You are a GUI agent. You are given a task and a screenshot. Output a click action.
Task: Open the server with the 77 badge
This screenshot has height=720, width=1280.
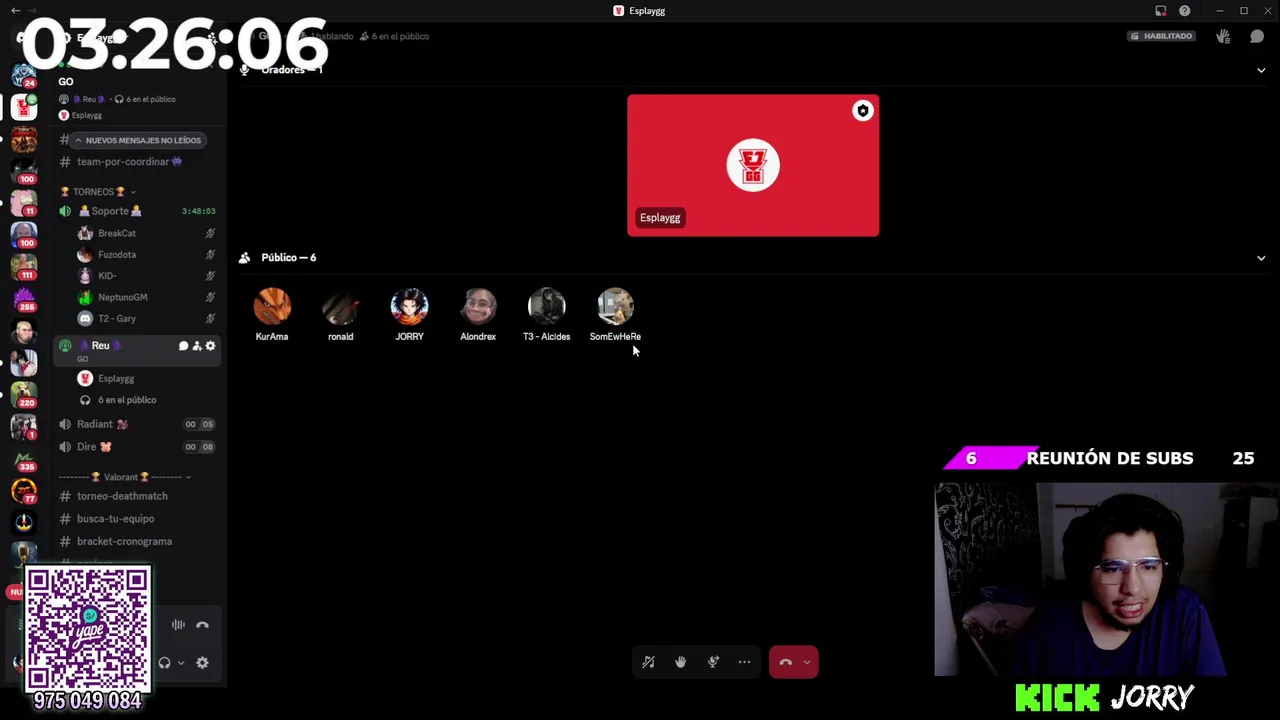[x=24, y=491]
